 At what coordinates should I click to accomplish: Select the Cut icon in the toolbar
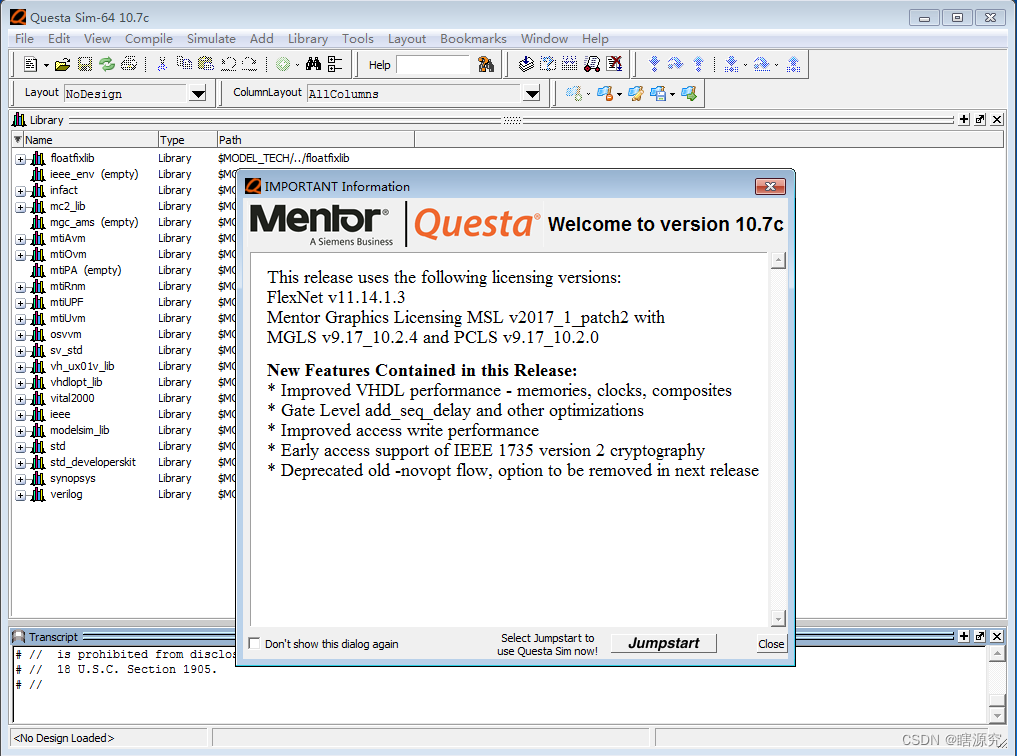(x=160, y=63)
